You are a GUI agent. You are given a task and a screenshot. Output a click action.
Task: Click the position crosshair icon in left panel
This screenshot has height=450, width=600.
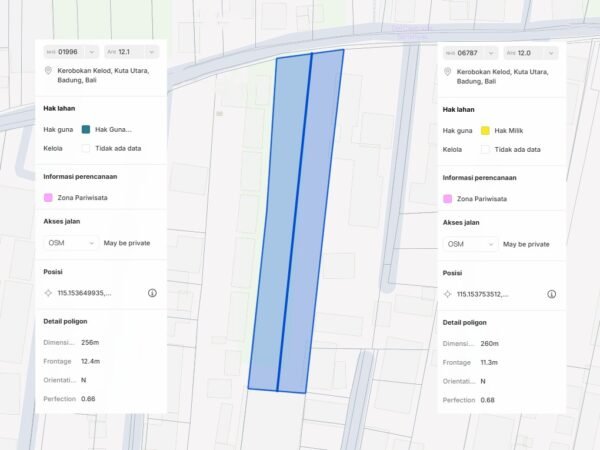48,293
